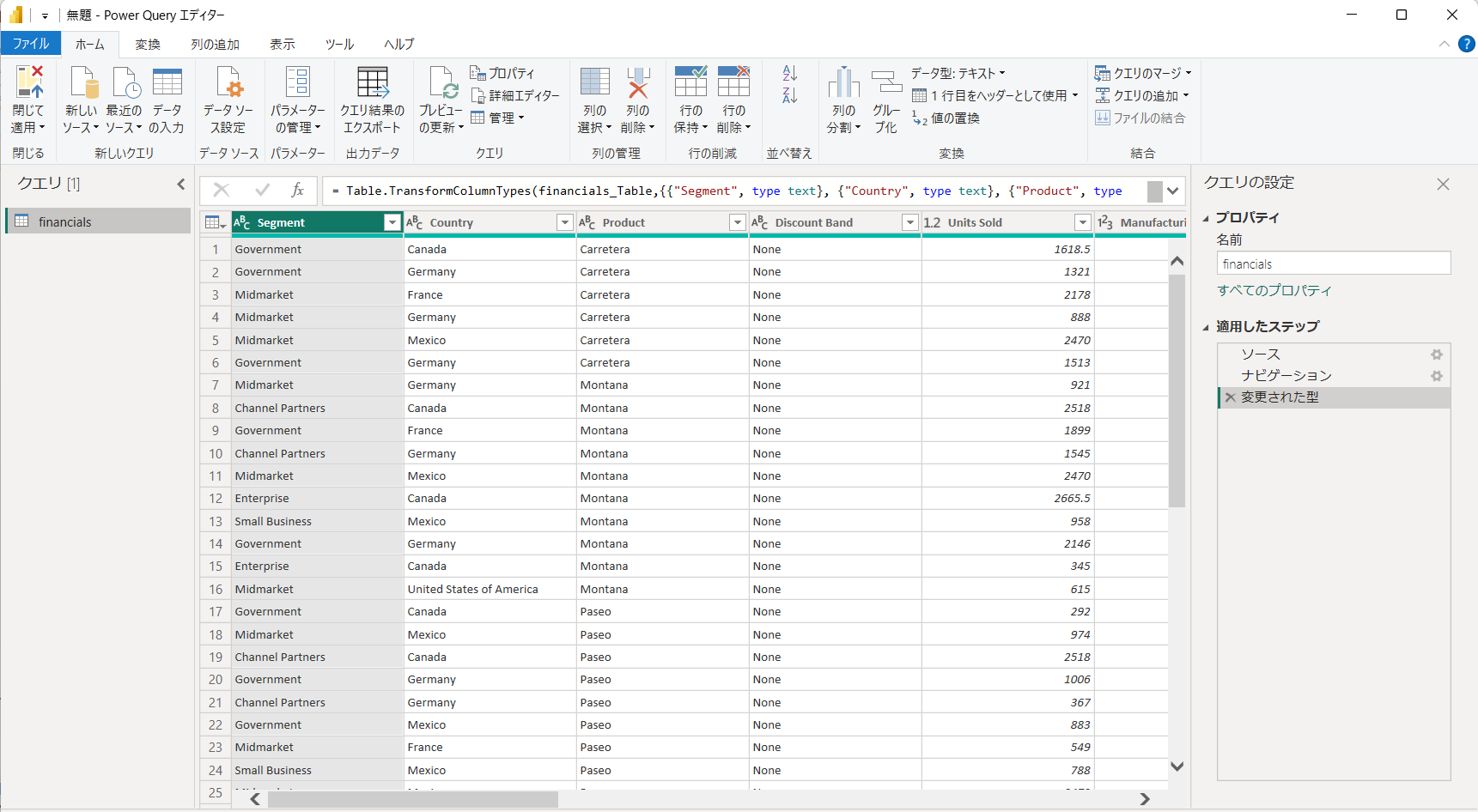1478x812 pixels.
Task: Select the financials query
Action: 98,221
